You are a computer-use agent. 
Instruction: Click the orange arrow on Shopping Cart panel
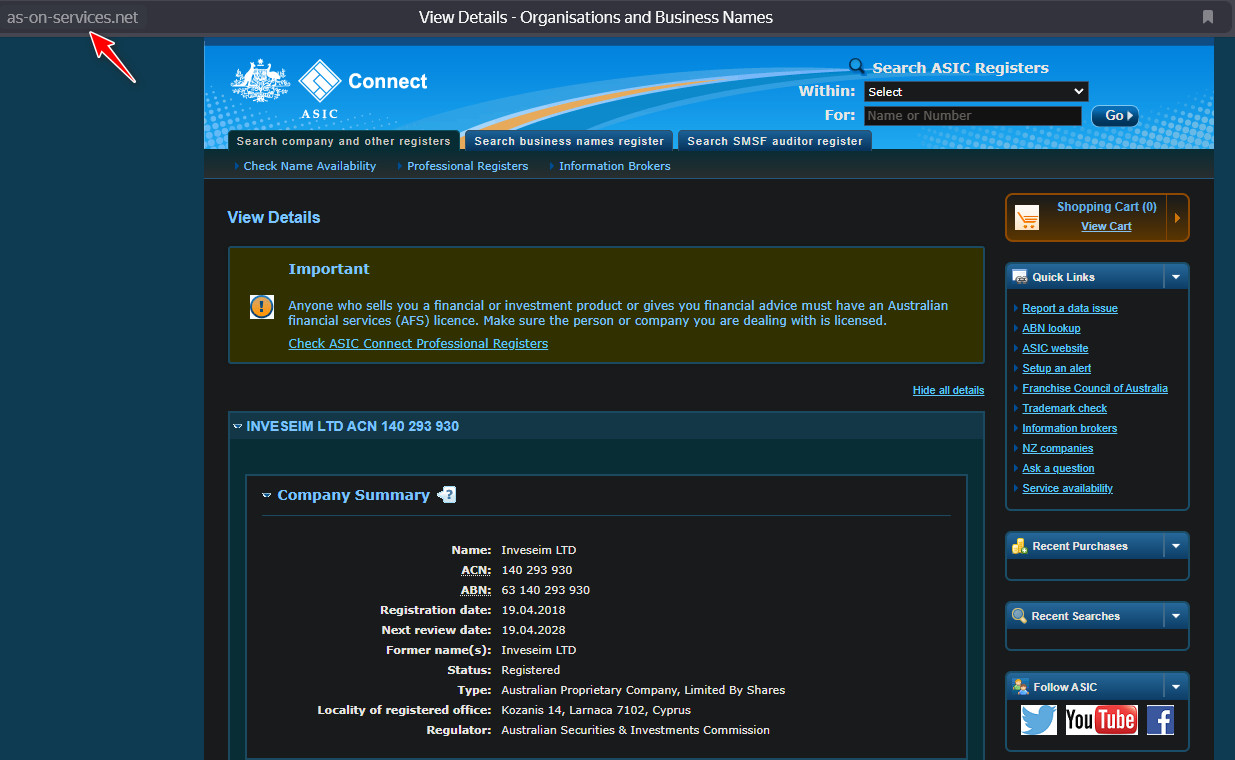tap(1177, 217)
